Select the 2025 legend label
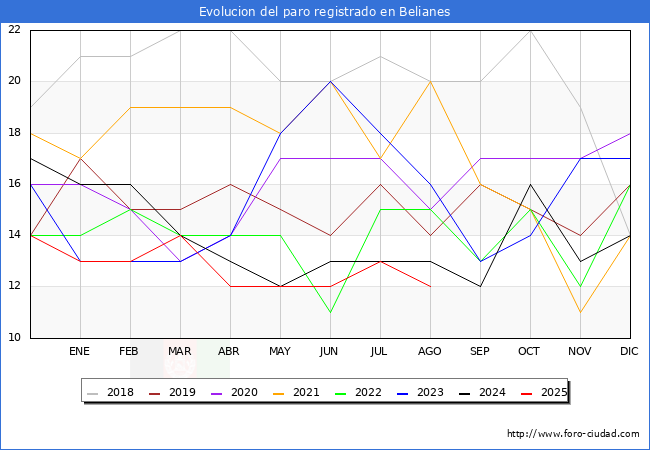The image size is (650, 450). 554,392
